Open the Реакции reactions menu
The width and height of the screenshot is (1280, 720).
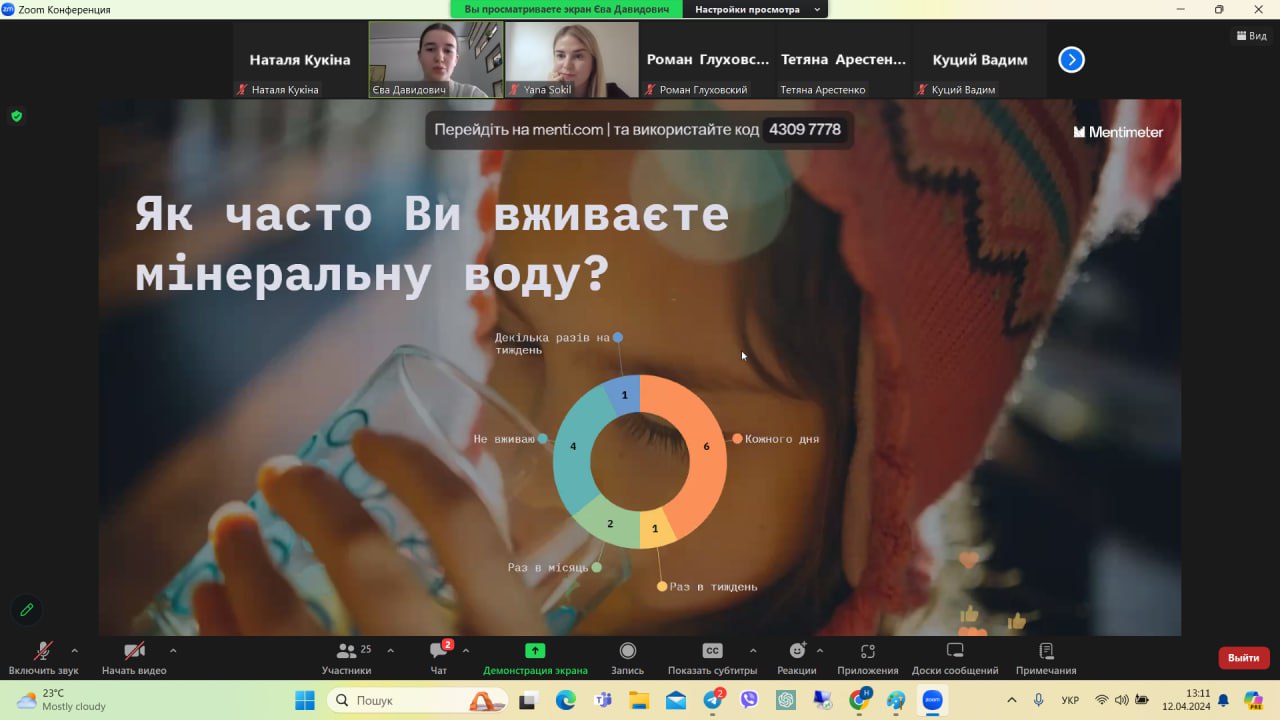797,658
